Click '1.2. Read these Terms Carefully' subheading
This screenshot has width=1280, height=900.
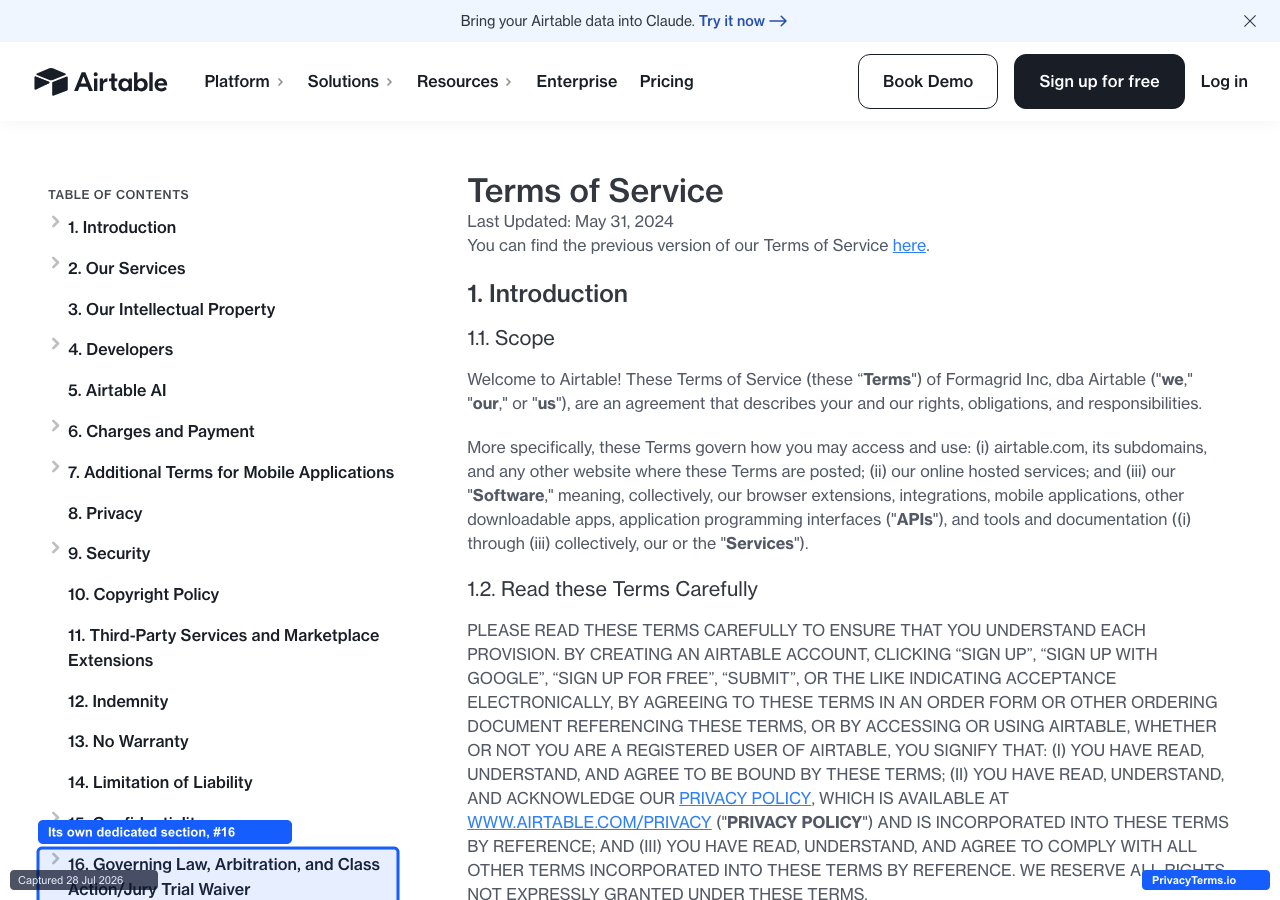612,589
